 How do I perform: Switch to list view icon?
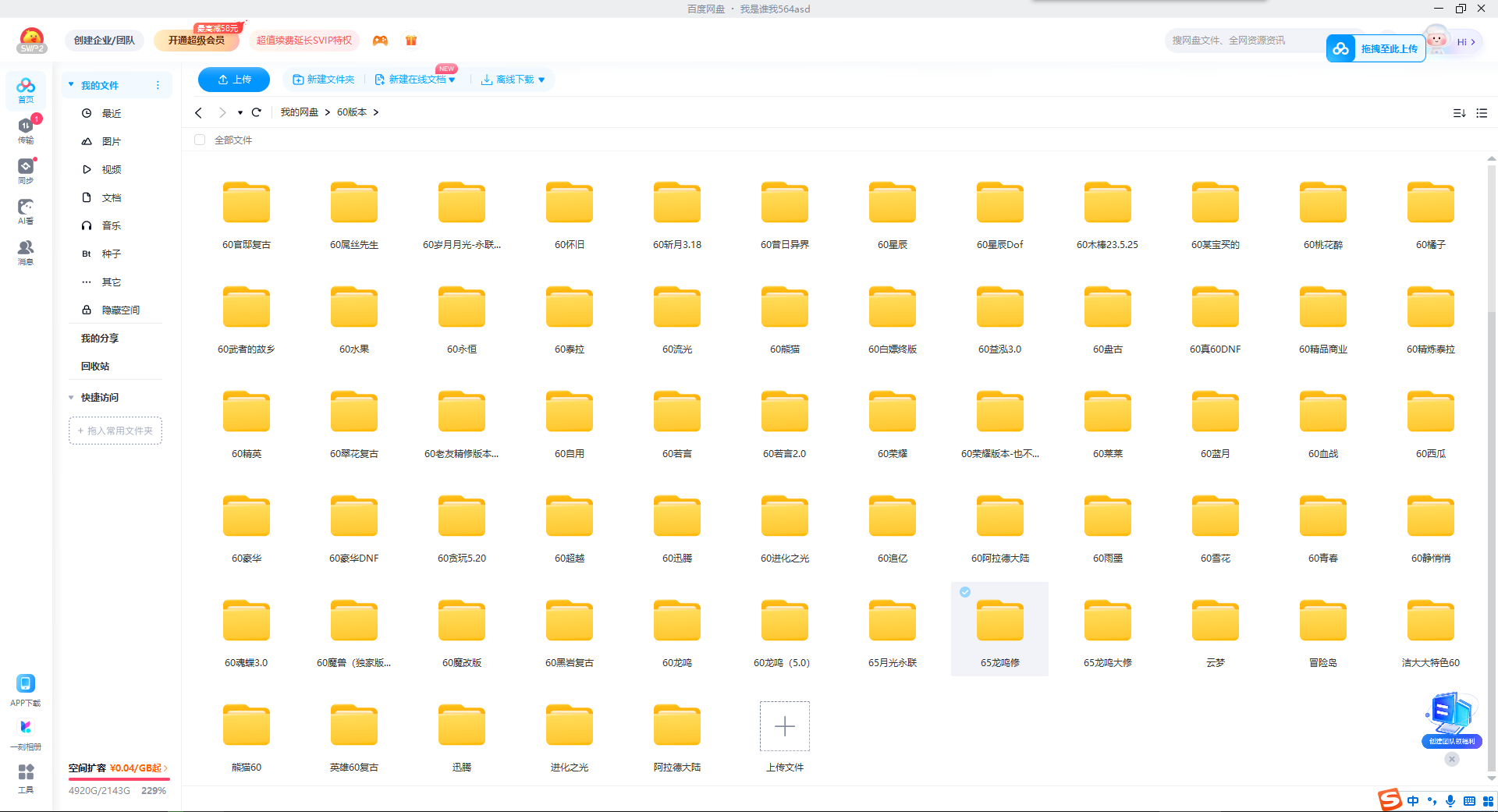point(1482,113)
